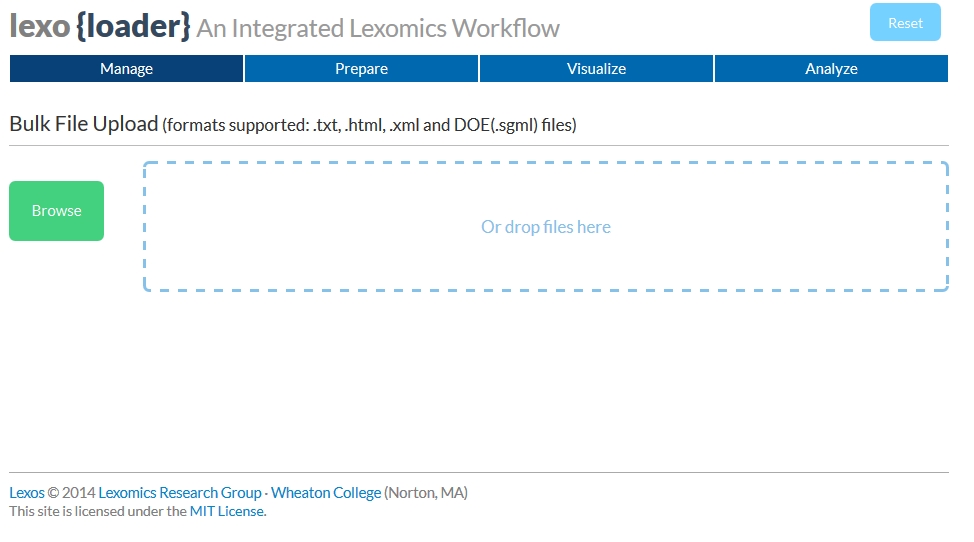This screenshot has height=542, width=974.
Task: Switch to the Prepare tab
Action: [x=362, y=68]
